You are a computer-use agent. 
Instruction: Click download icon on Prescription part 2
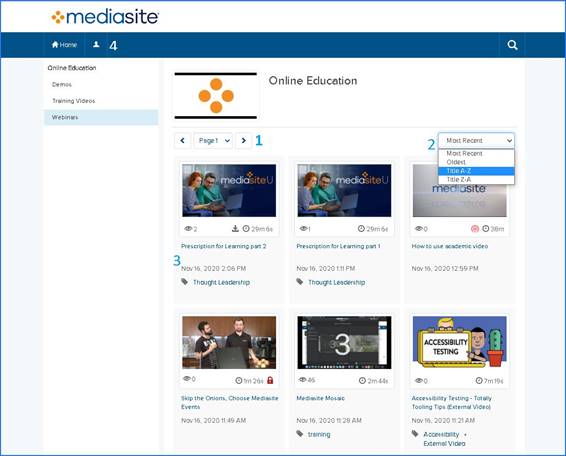point(235,229)
